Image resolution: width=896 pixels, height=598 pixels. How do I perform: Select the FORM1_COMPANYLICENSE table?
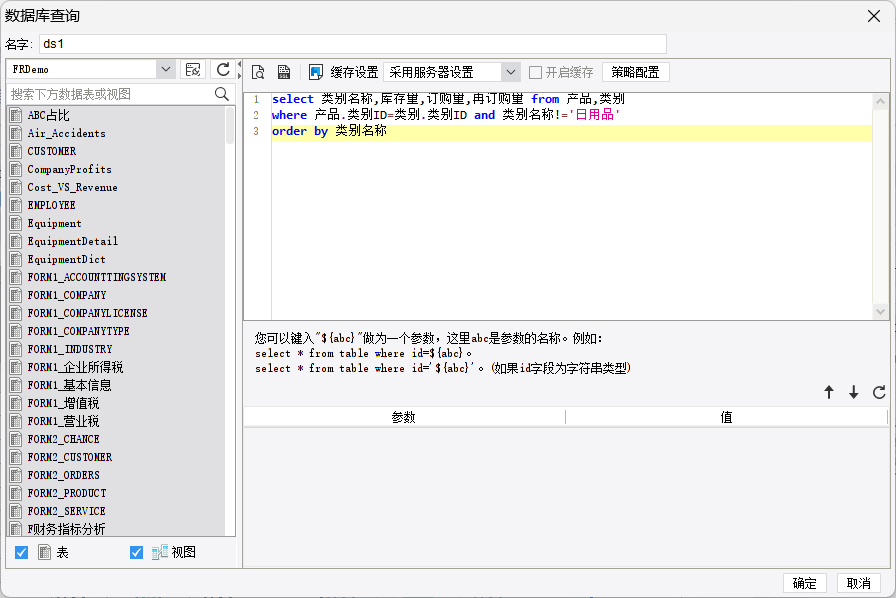[87, 313]
